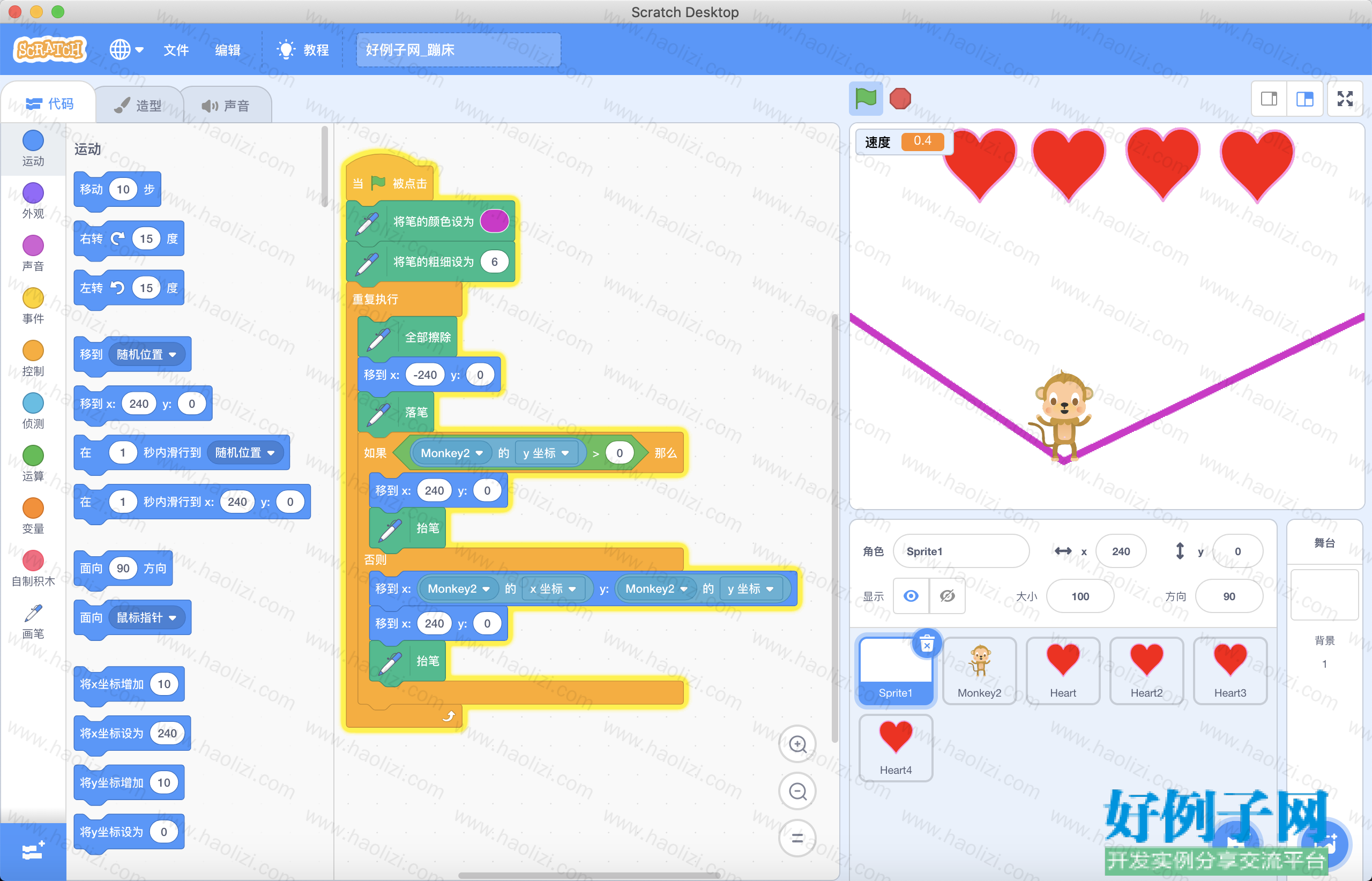Click the sprite 大小 size field
1372x881 pixels.
[1080, 596]
